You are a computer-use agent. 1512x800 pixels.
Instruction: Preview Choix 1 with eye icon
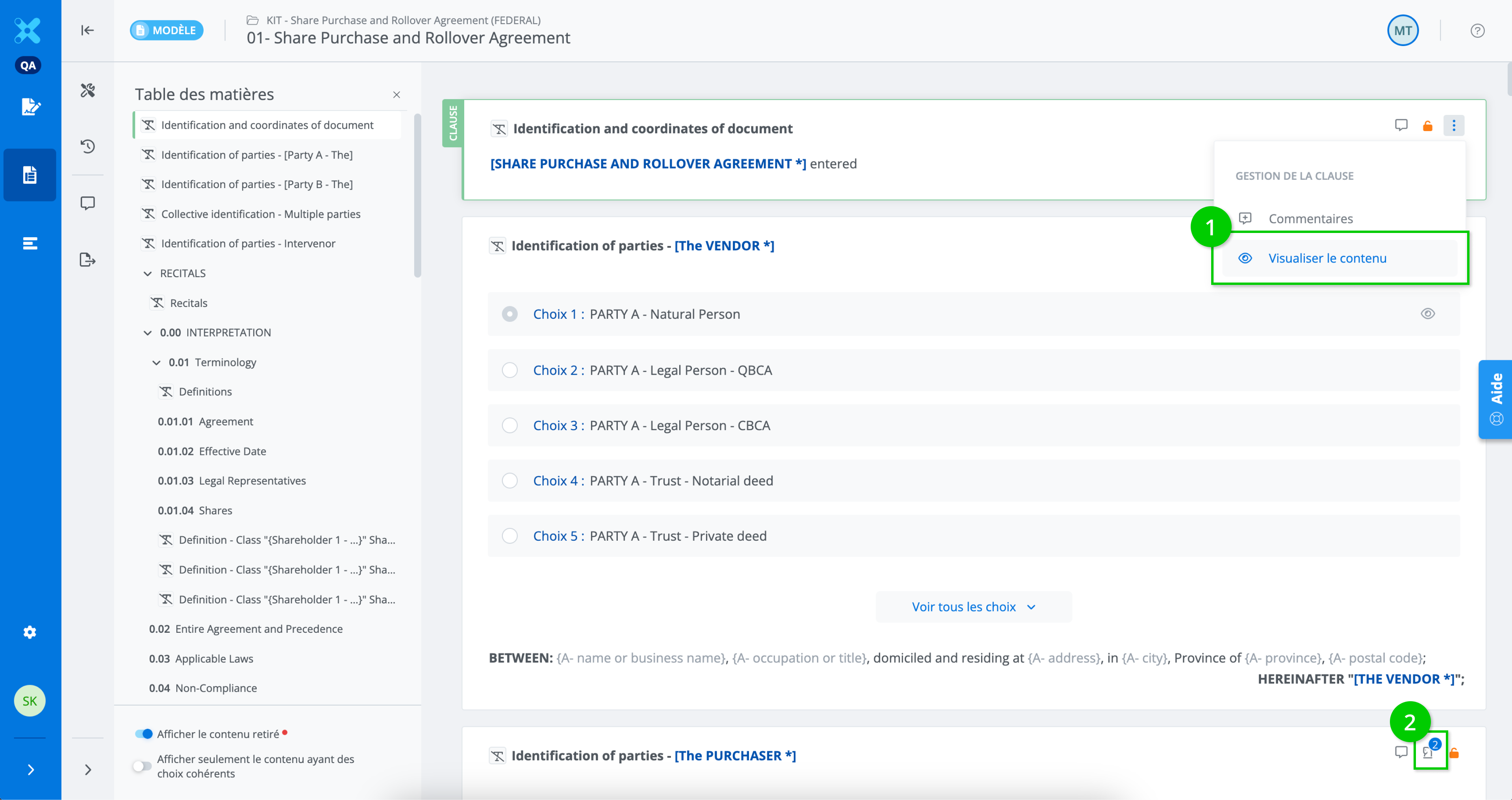1427,314
